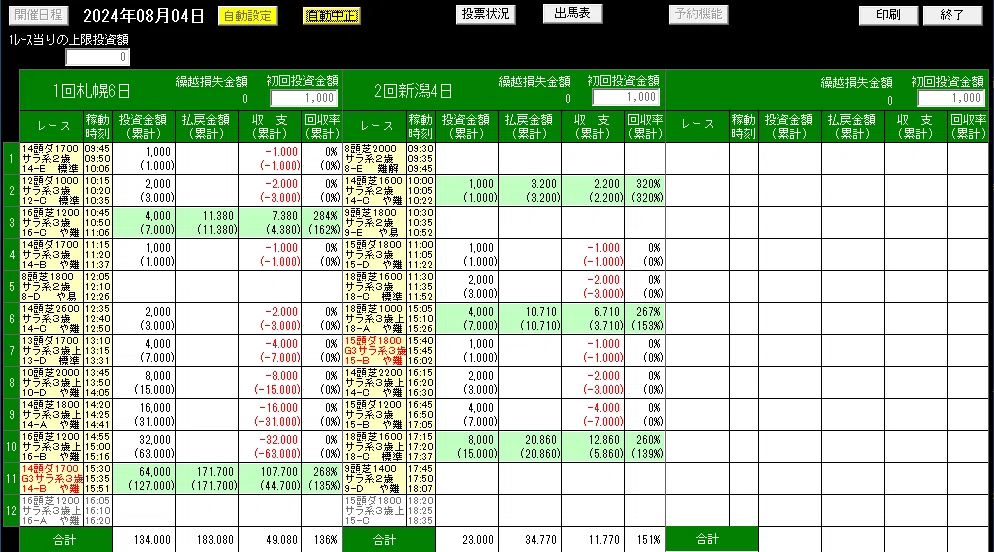This screenshot has height=552, width=994.
Task: Click 合計 label of the empty third venue
Action: [x=711, y=539]
